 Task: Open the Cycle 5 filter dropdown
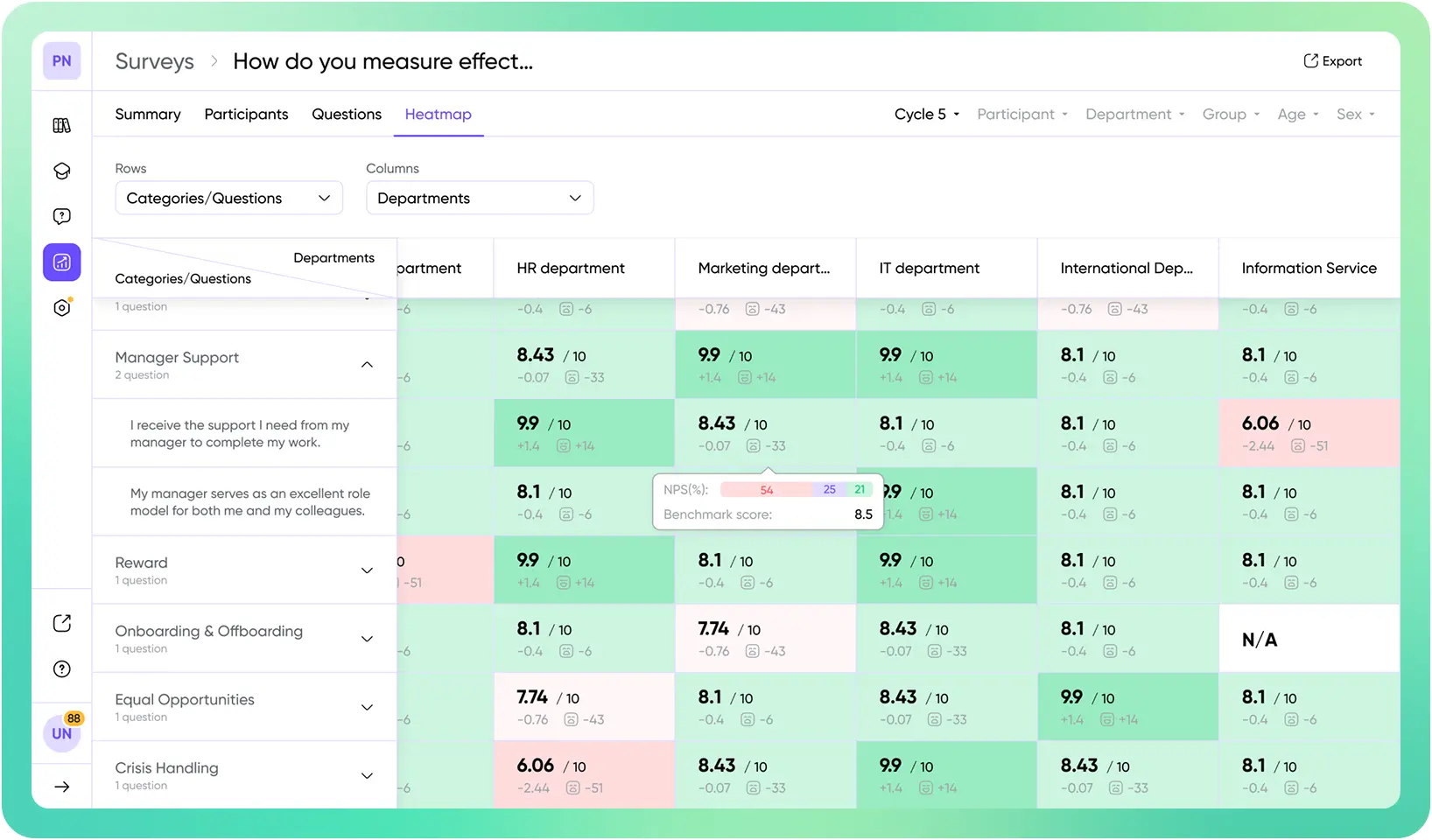tap(926, 115)
